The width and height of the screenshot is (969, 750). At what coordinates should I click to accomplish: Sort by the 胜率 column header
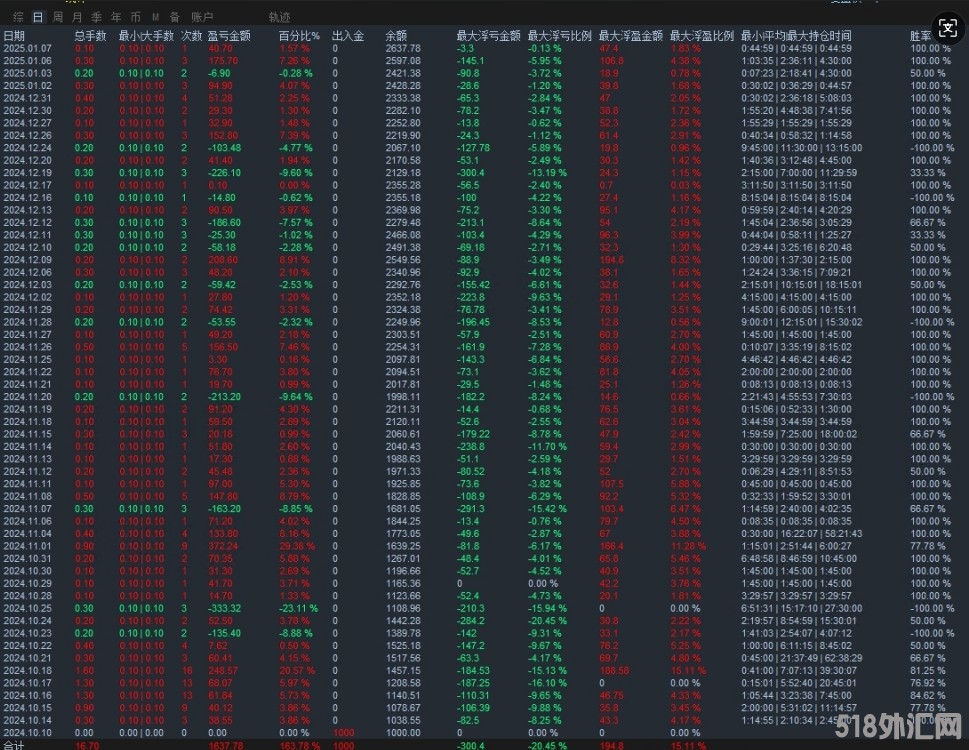coord(921,35)
